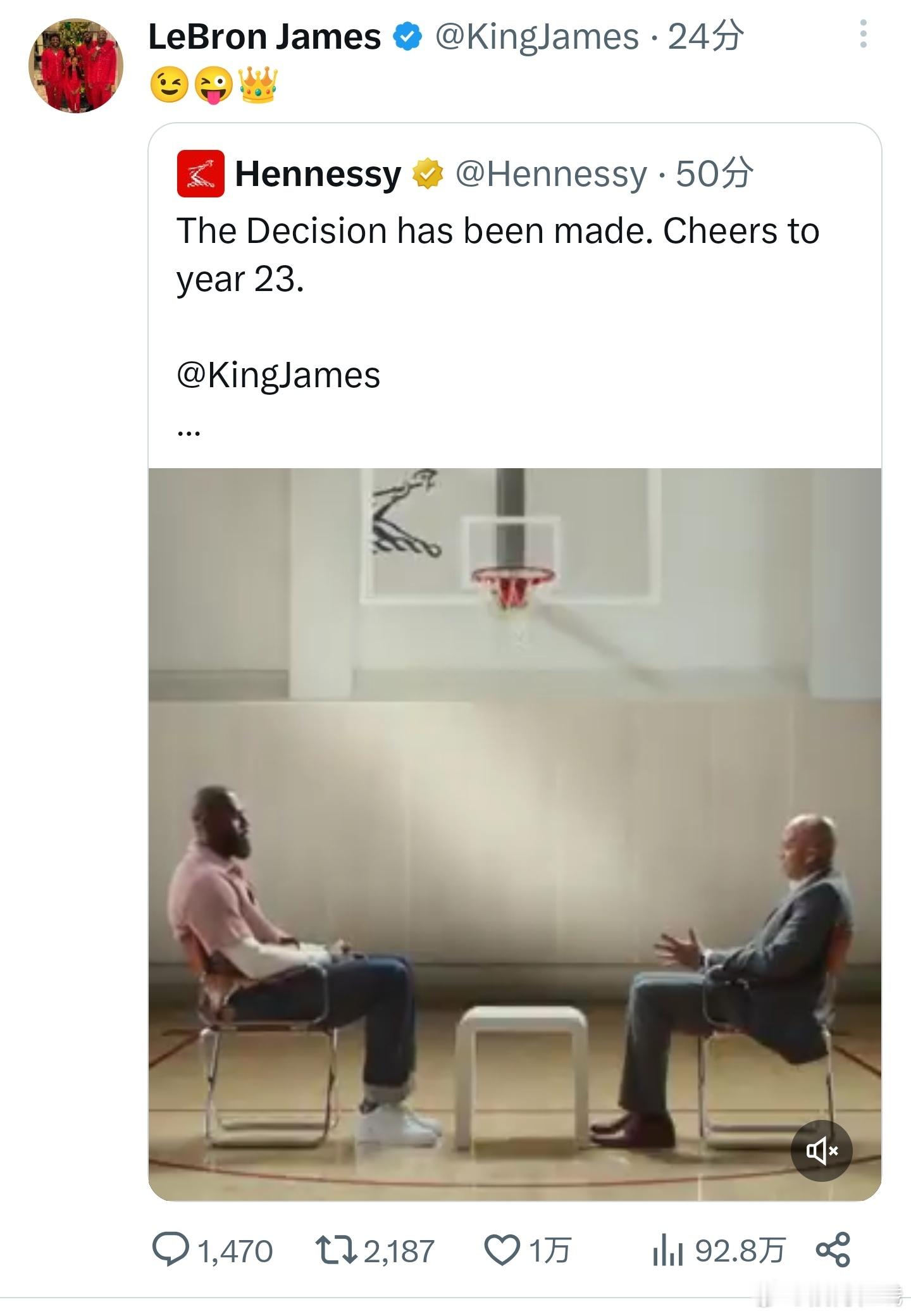The image size is (911, 1316).
Task: Open quoted tweet text "The Decision has been made"
Action: pyautogui.click(x=497, y=231)
